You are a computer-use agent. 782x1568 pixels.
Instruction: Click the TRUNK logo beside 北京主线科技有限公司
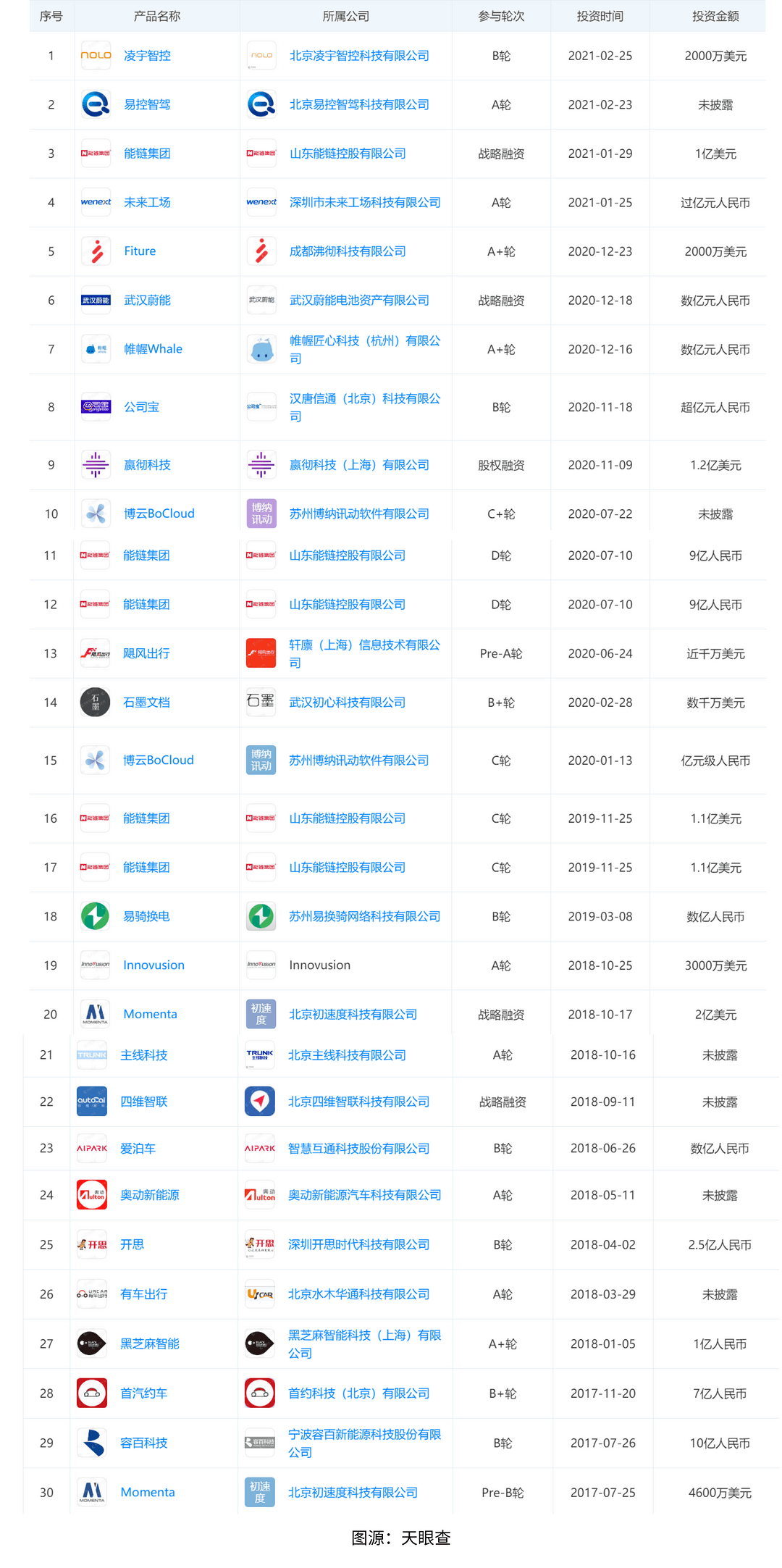click(260, 1055)
